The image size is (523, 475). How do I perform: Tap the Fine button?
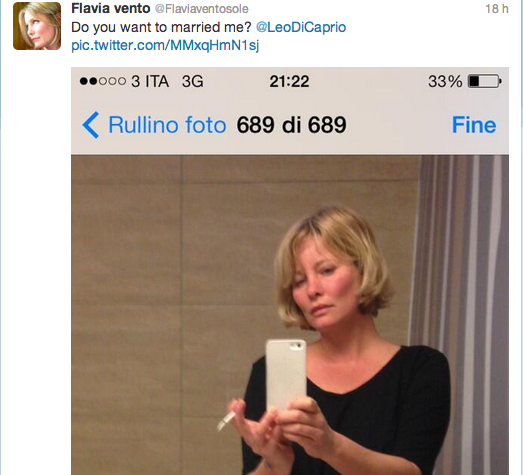pyautogui.click(x=474, y=125)
